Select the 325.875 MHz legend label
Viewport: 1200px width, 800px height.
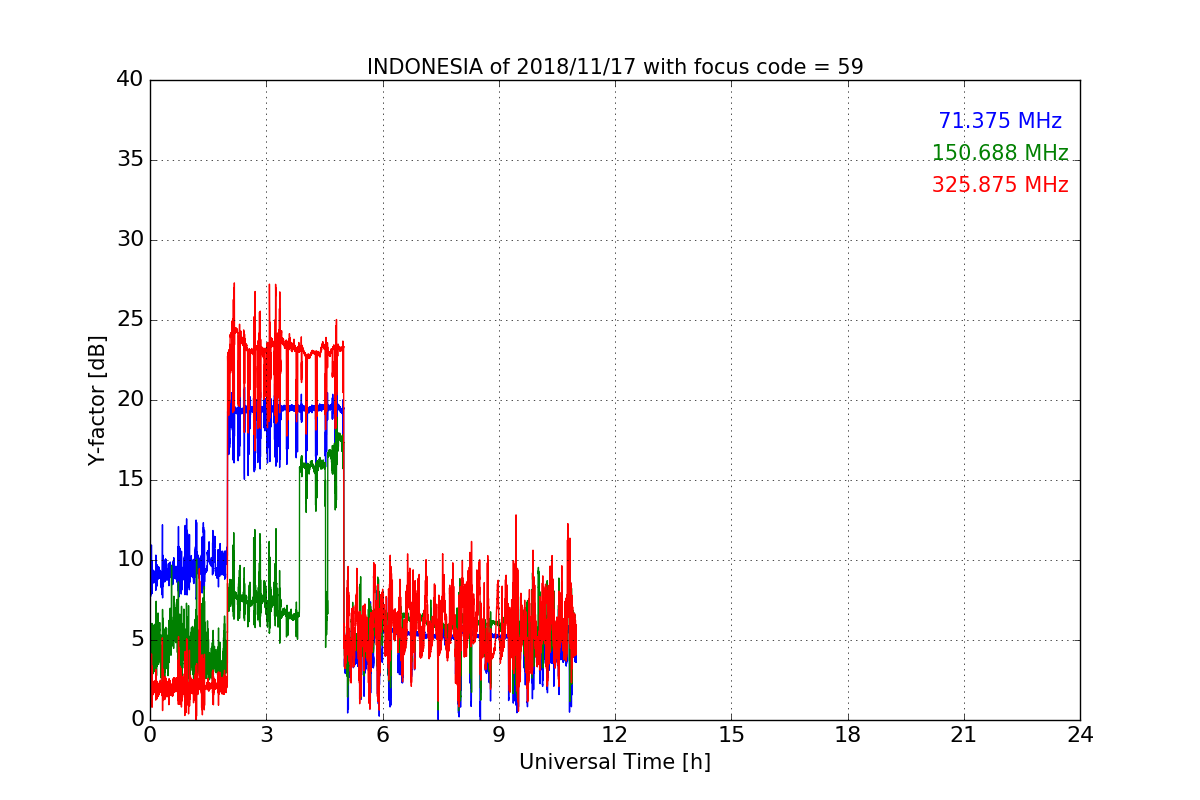click(x=1000, y=185)
